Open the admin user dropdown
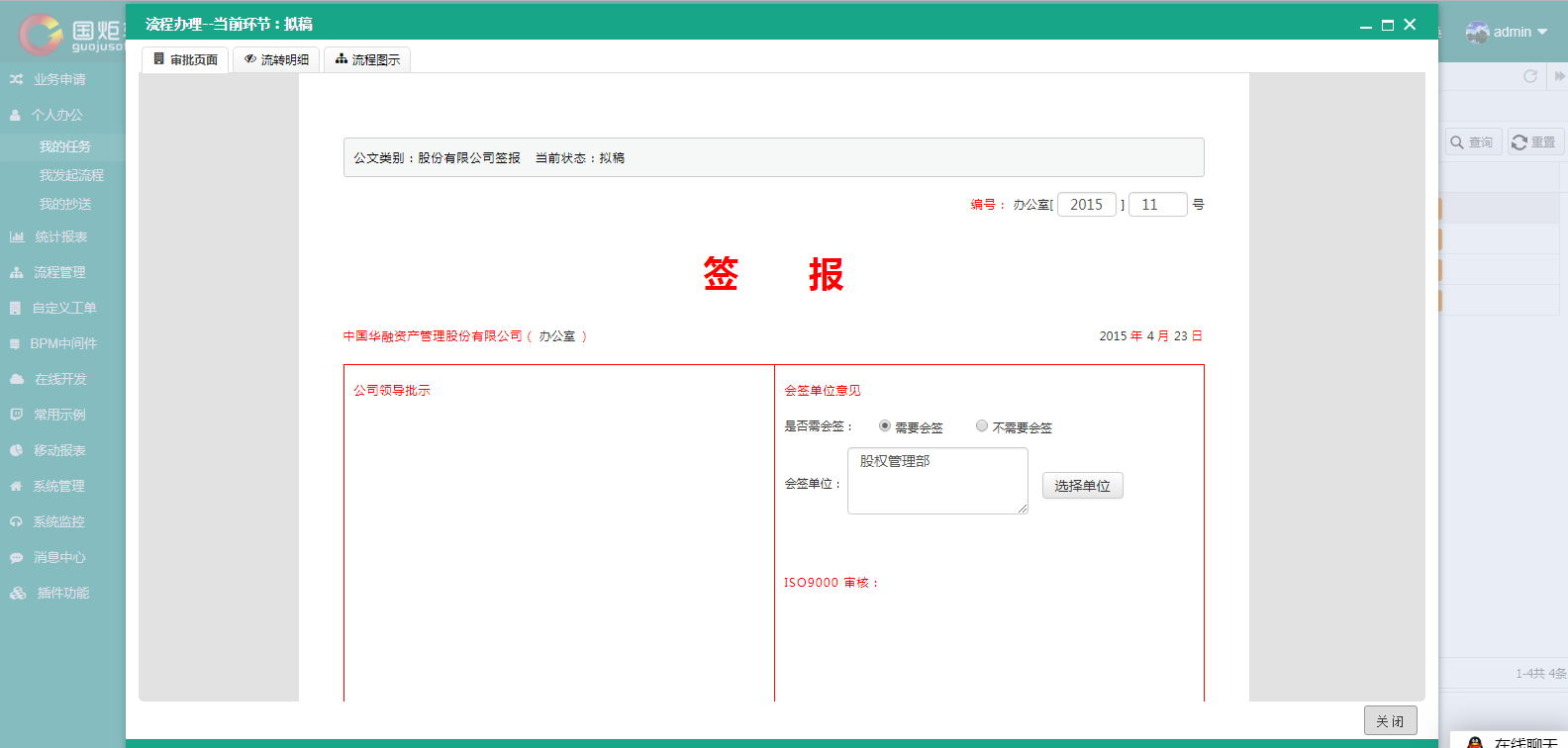 (1507, 32)
